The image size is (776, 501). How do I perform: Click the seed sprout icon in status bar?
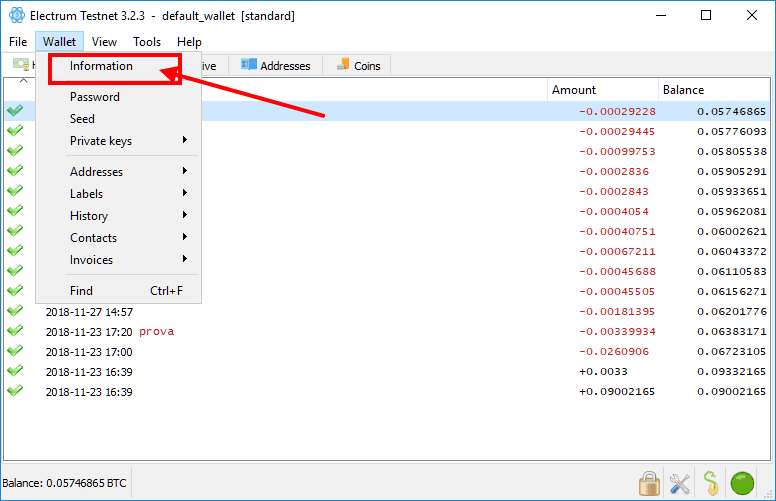pyautogui.click(x=711, y=483)
